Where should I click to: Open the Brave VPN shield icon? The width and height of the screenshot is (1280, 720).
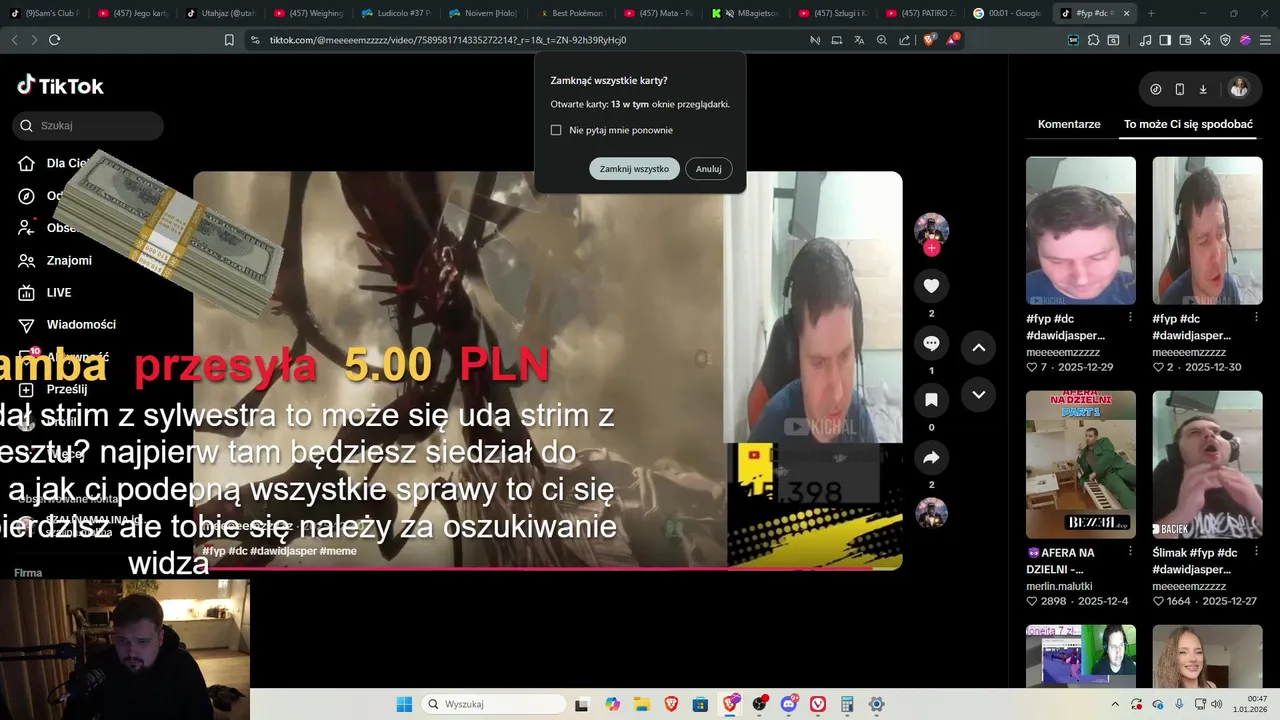(x=1225, y=40)
